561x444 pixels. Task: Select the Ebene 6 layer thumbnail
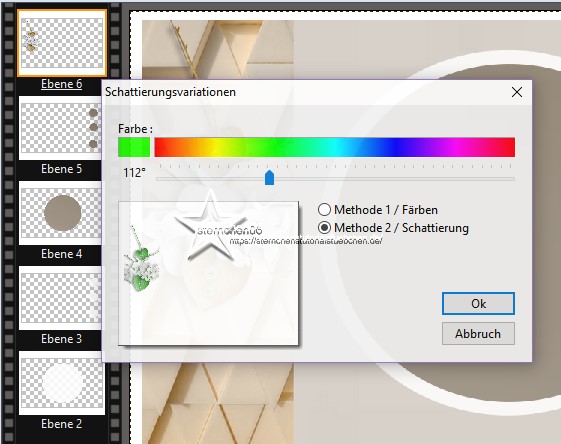[62, 43]
